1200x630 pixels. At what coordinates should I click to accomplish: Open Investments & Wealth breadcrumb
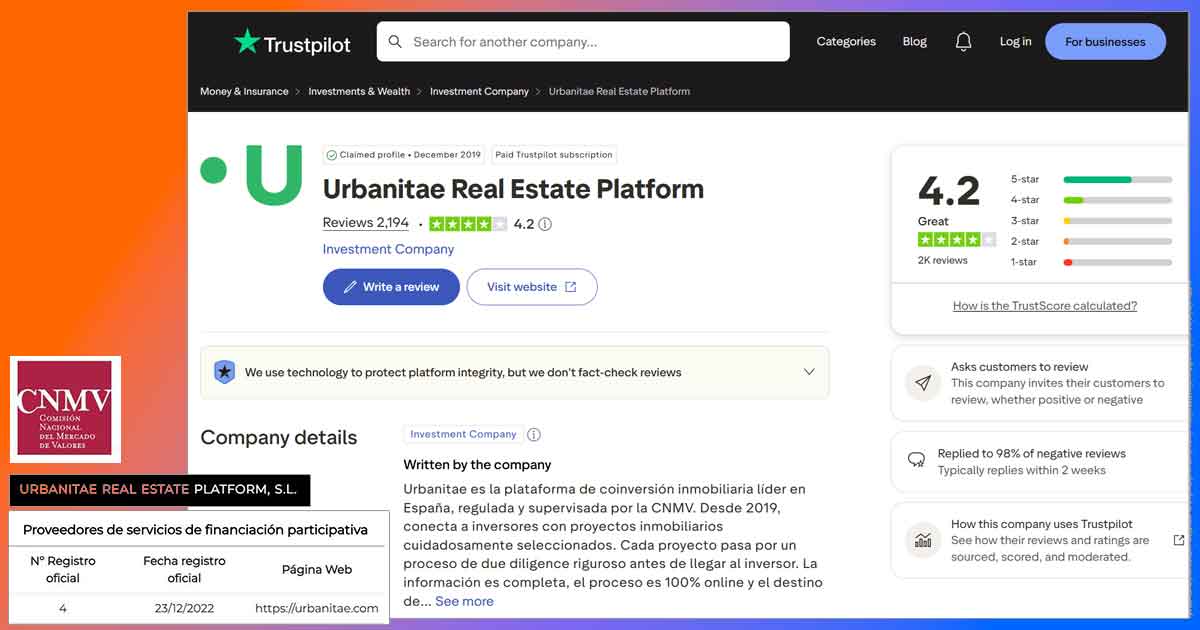(x=359, y=91)
